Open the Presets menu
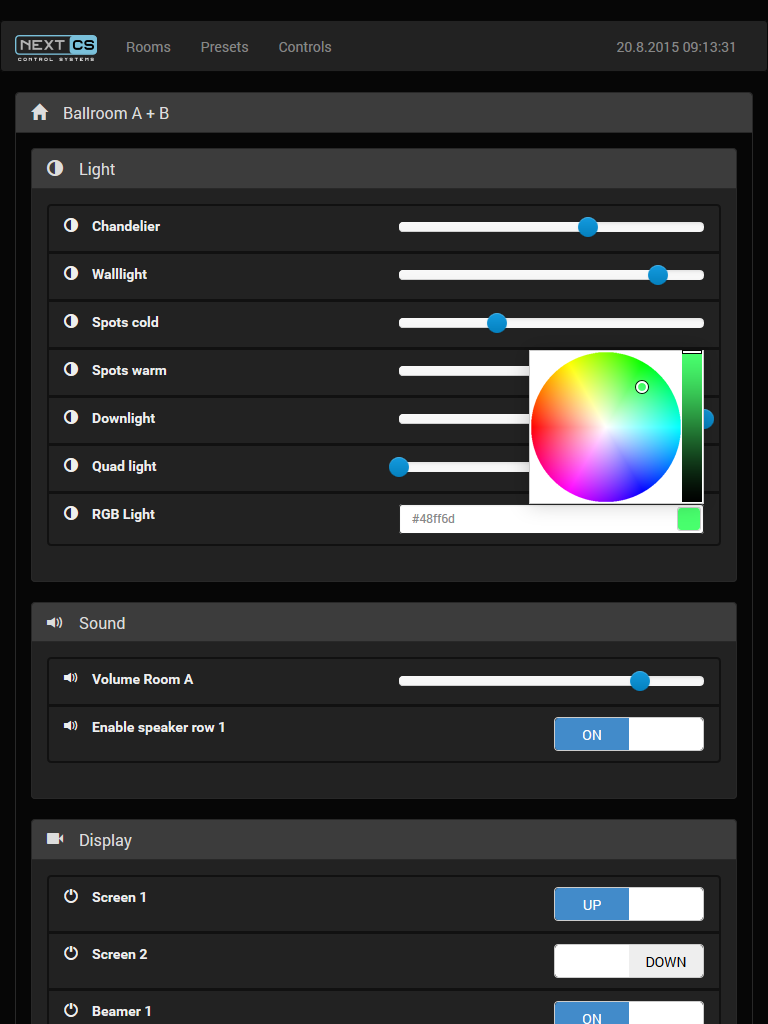 tap(225, 47)
